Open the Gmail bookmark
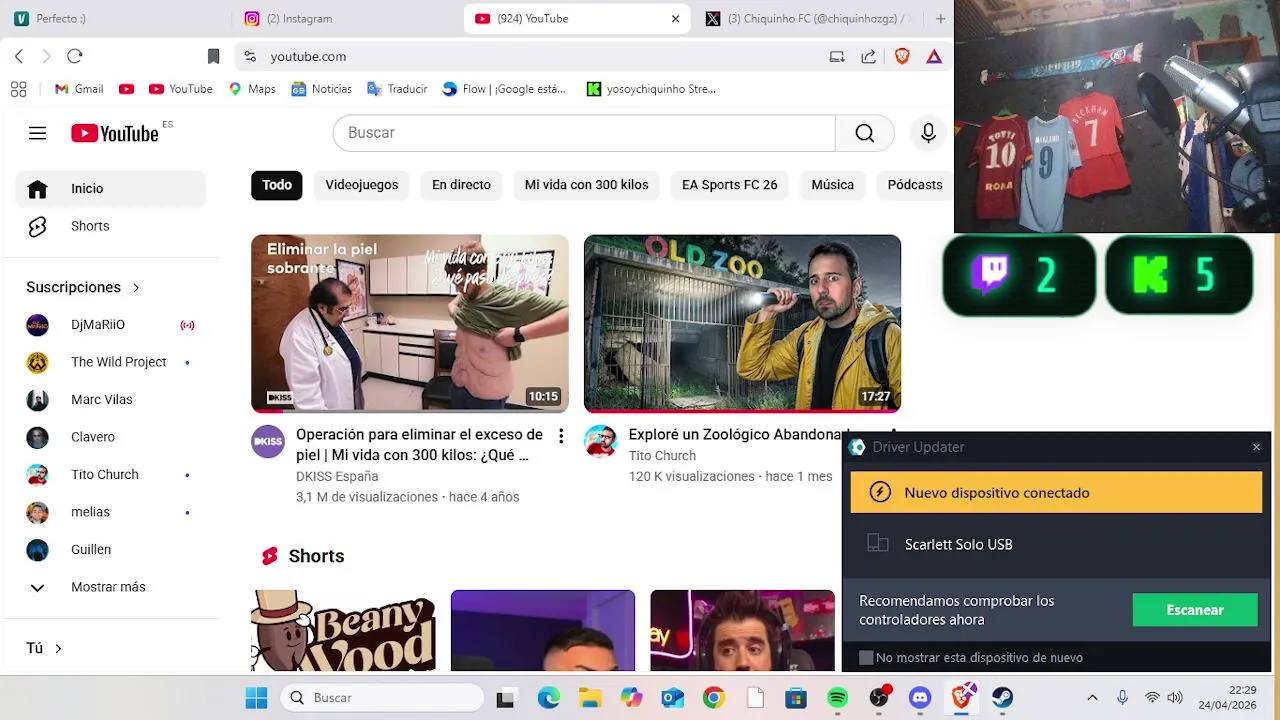Image resolution: width=1280 pixels, height=720 pixels. 79,89
